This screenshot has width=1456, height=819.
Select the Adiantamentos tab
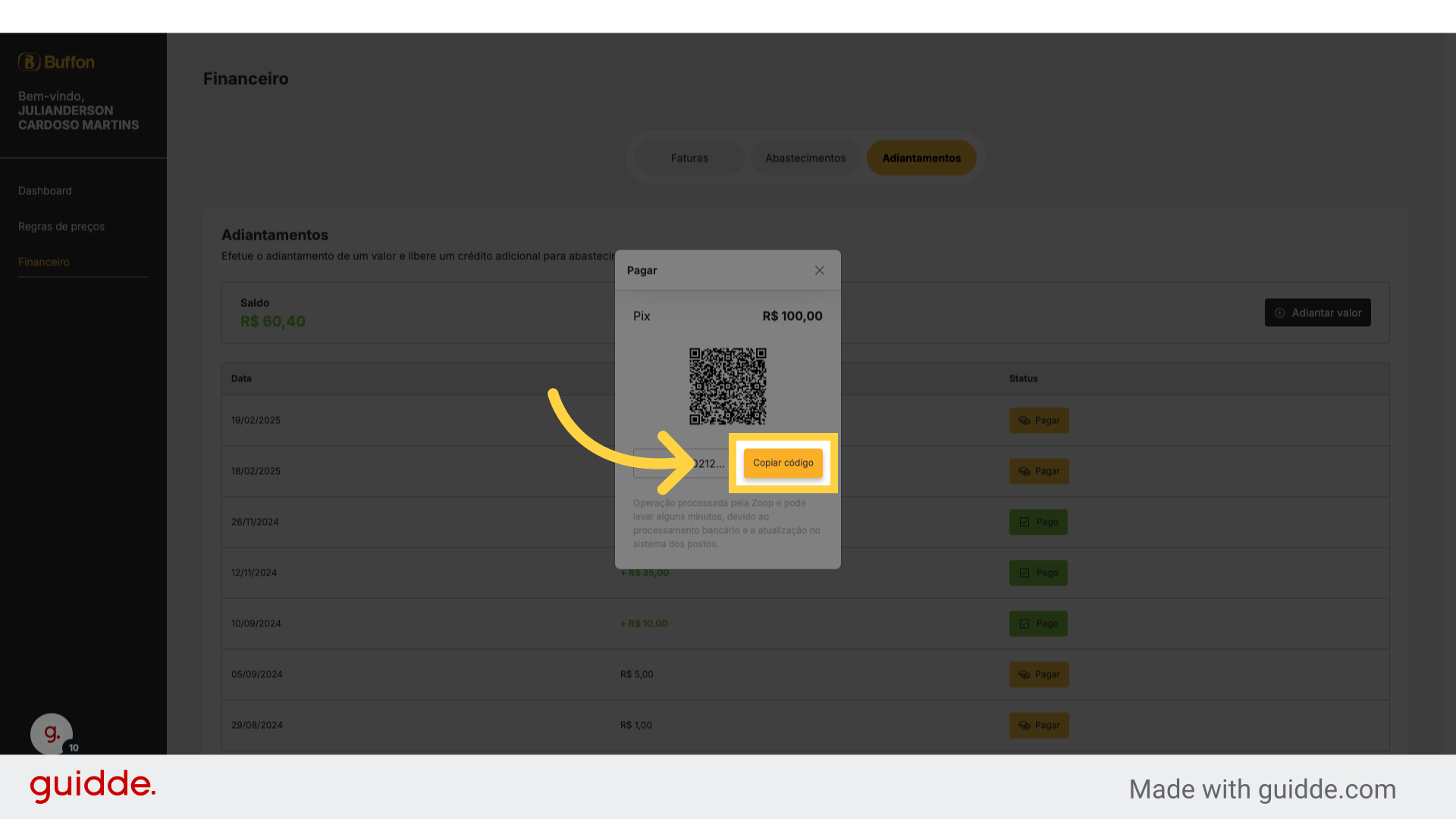click(921, 158)
